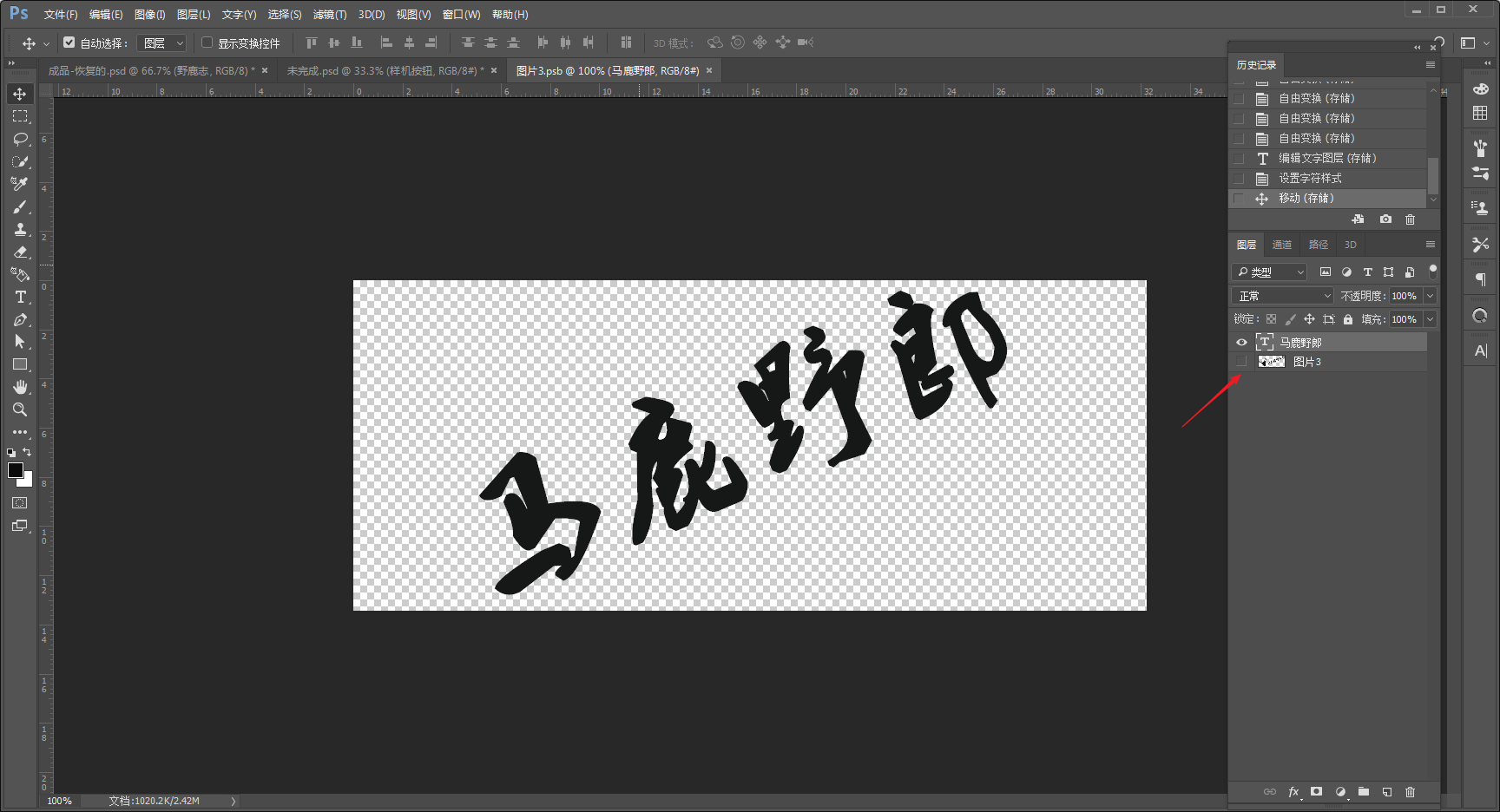Click the zoom percentage field 100%
This screenshot has width=1500, height=812.
coord(60,801)
